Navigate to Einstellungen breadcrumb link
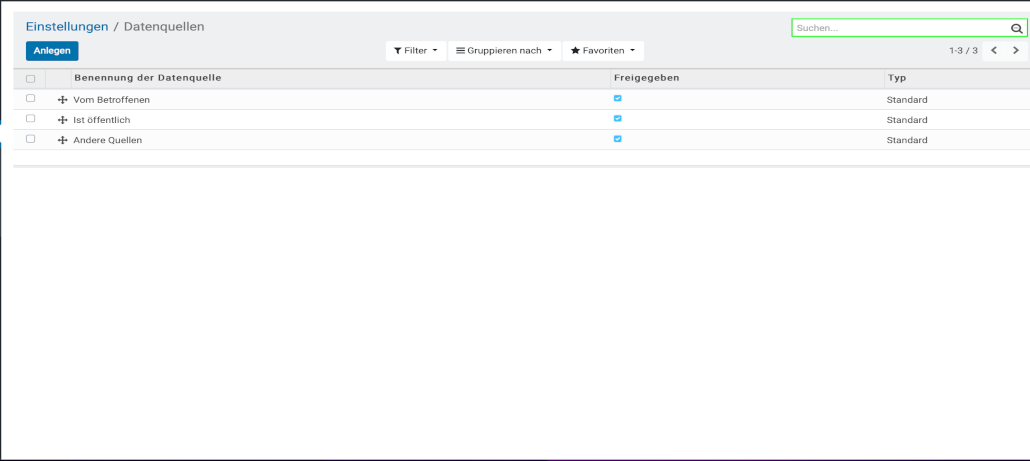 [x=67, y=26]
